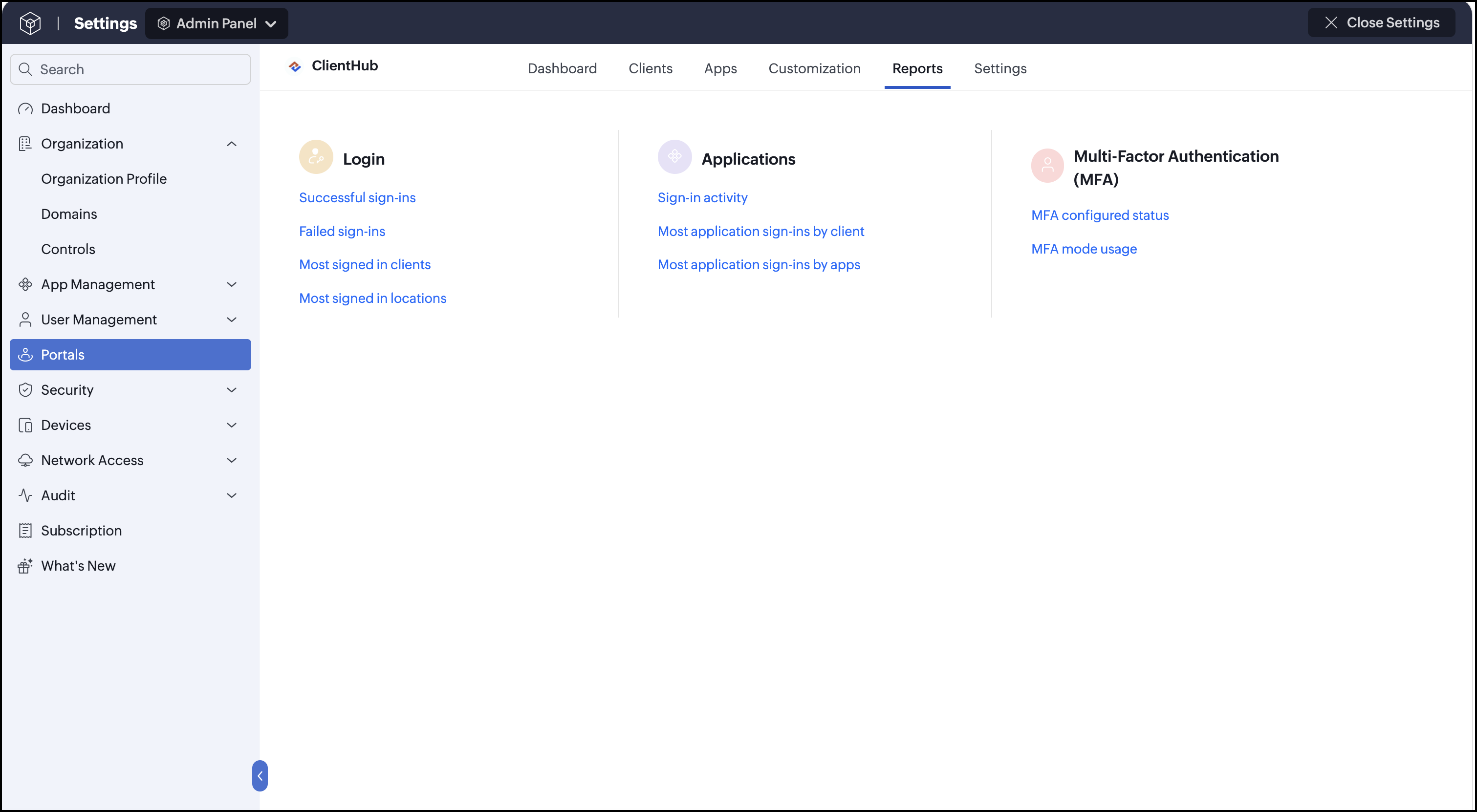Image resolution: width=1477 pixels, height=812 pixels.
Task: Select the Reports tab
Action: tap(917, 69)
